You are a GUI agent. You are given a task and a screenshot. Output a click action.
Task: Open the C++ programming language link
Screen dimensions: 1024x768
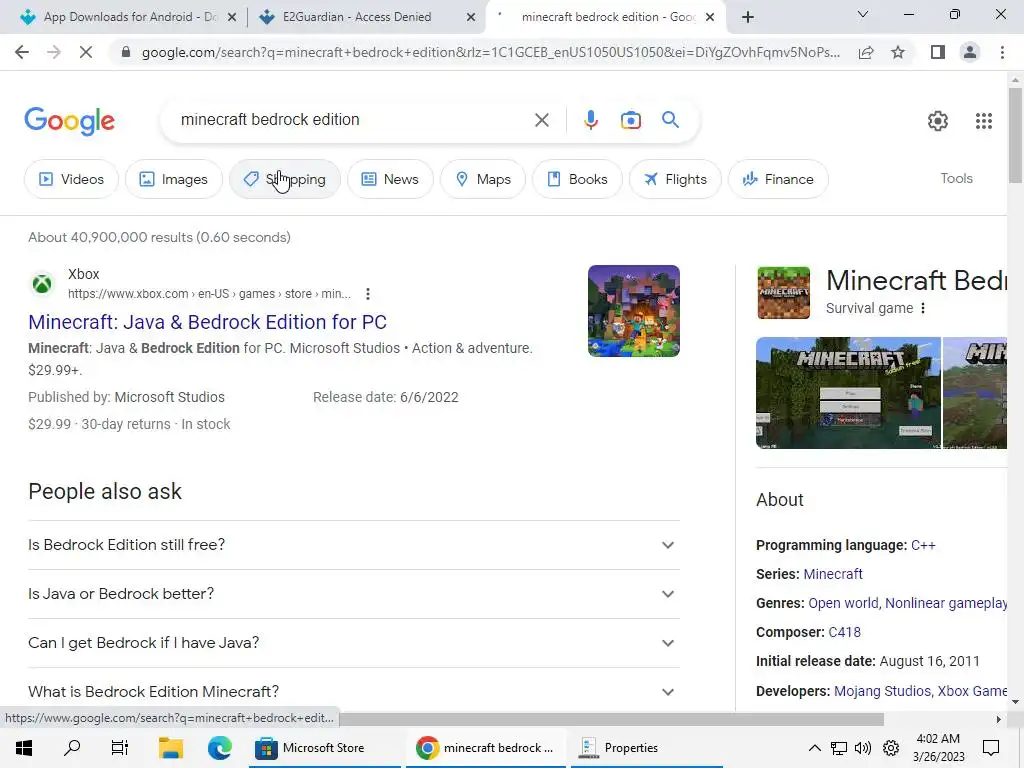tap(923, 545)
